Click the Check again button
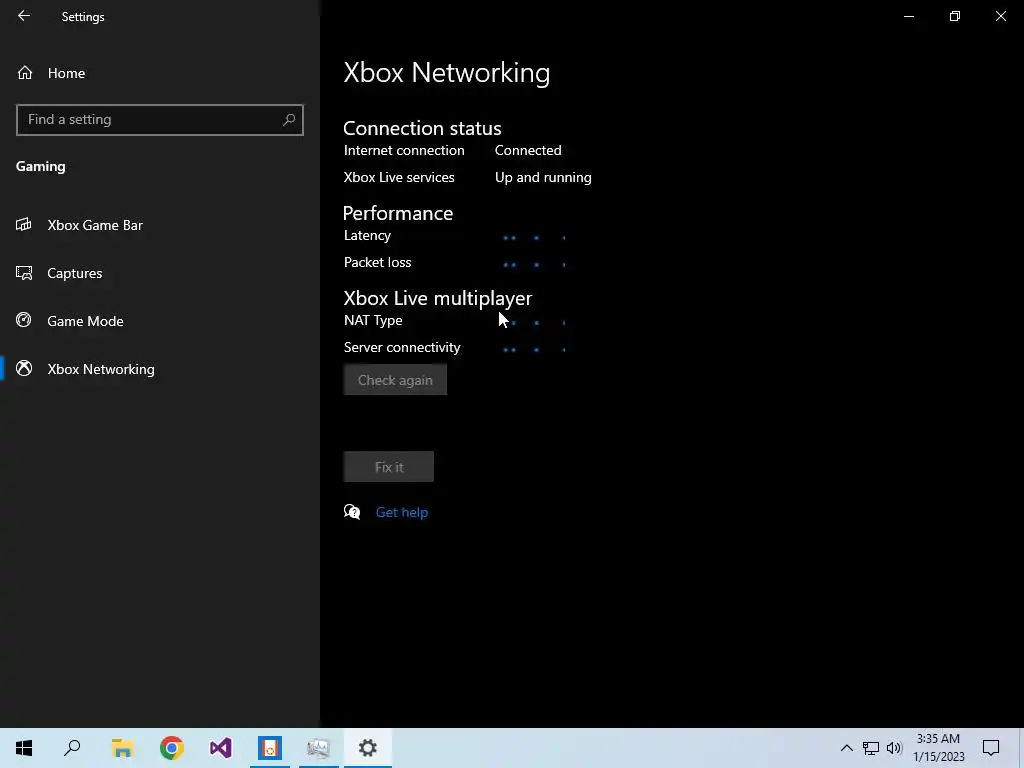Screen dimensions: 1024x768 pos(395,380)
